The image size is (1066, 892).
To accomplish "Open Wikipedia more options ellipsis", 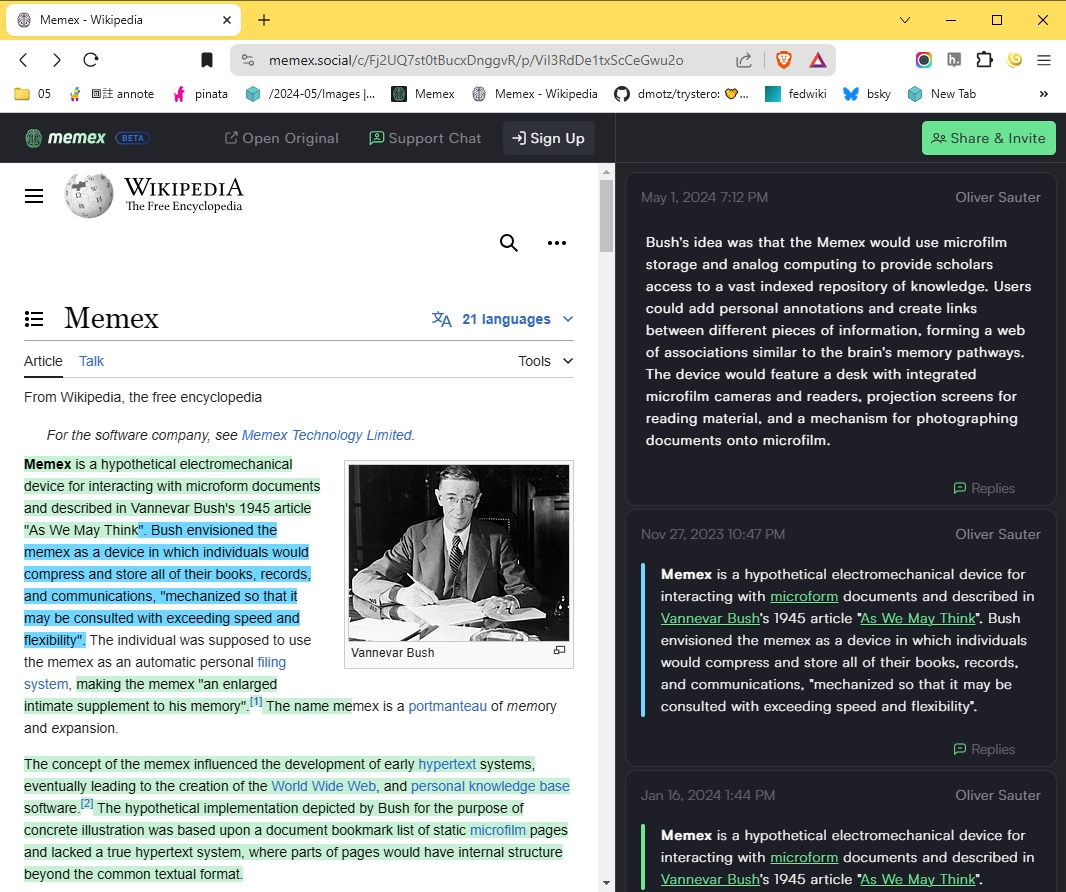I will [x=557, y=243].
